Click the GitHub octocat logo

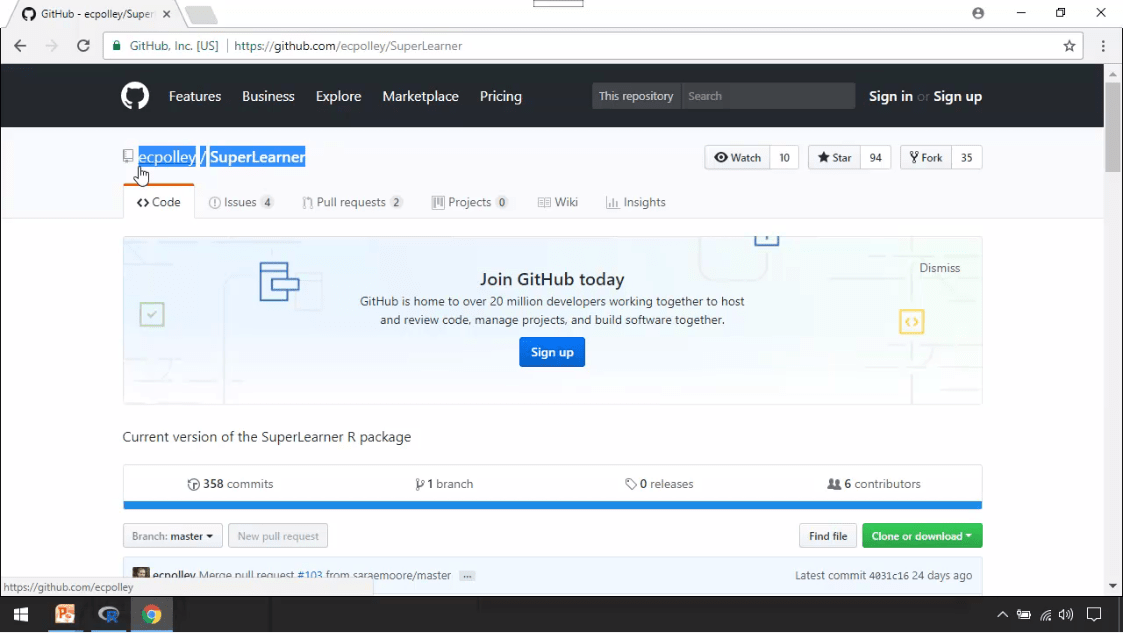coord(135,96)
